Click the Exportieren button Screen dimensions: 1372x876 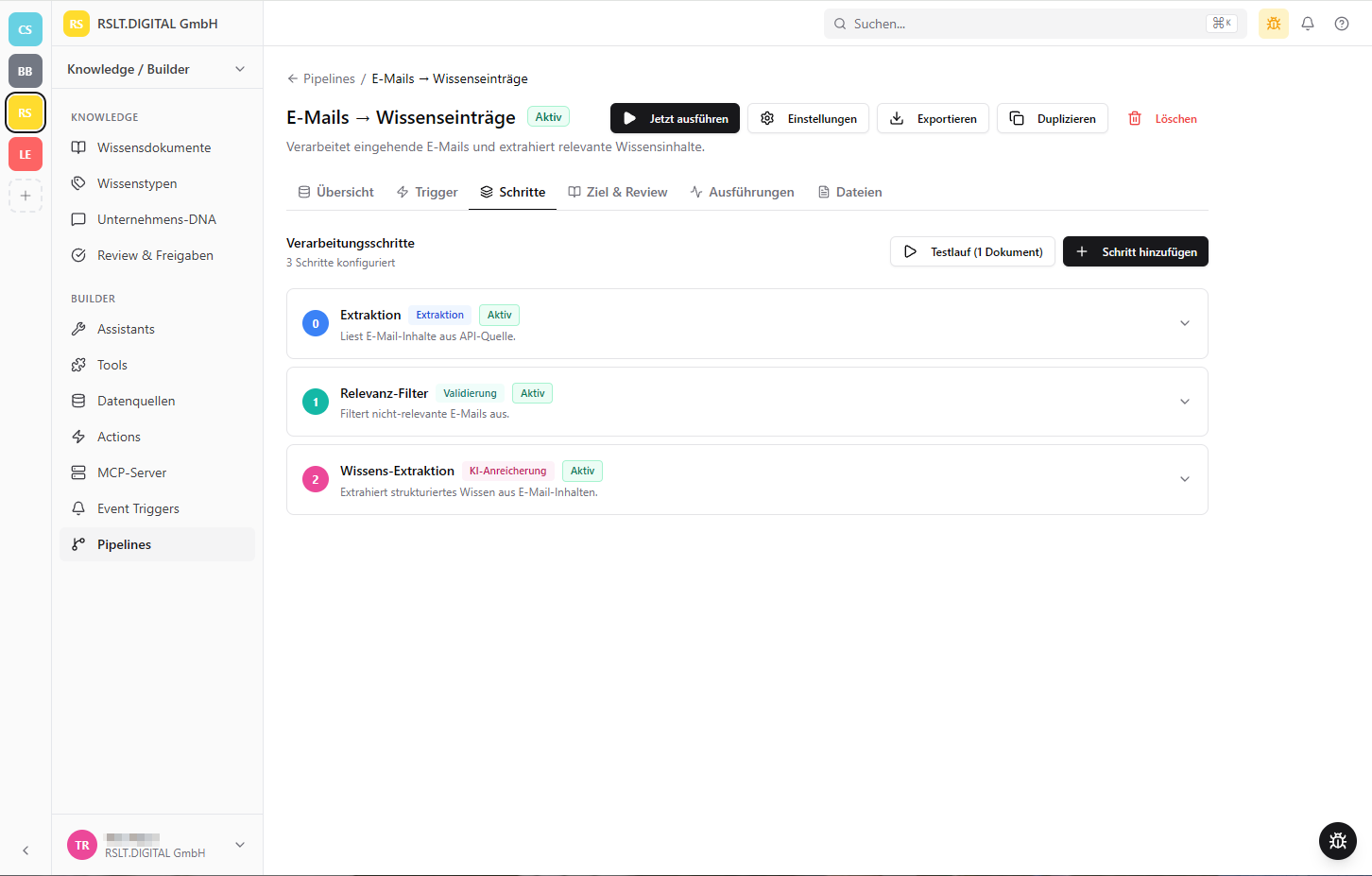933,118
